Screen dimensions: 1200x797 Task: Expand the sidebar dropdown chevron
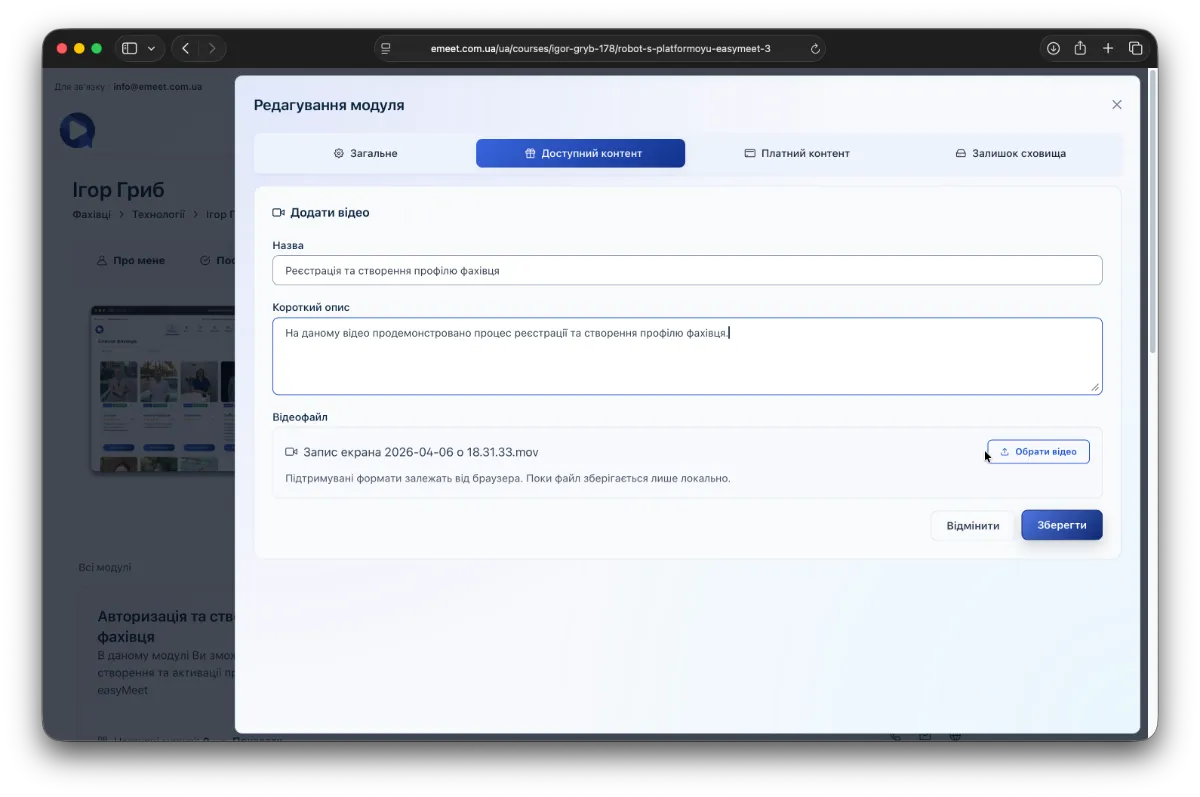click(x=152, y=48)
